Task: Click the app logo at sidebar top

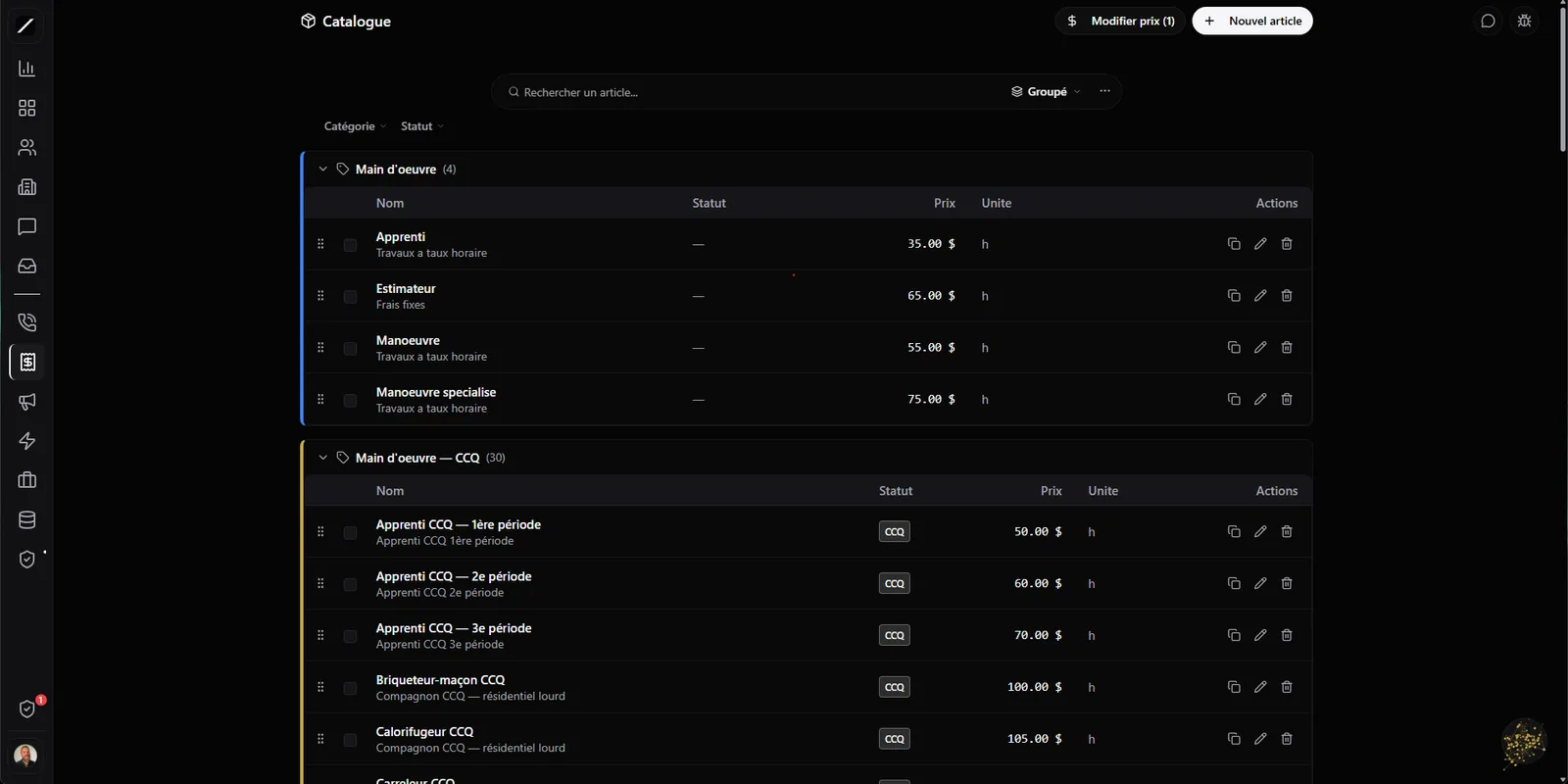Action: (26, 25)
